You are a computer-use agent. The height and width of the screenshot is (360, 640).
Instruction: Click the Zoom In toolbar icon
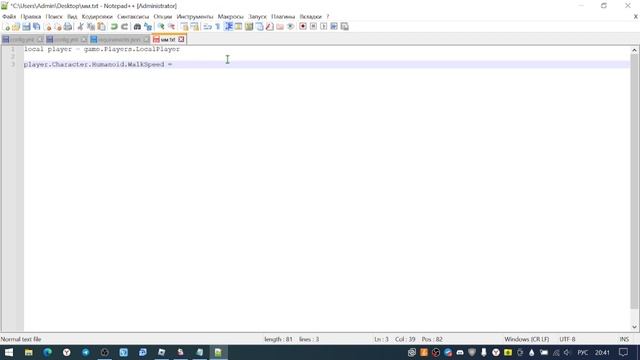[161, 27]
